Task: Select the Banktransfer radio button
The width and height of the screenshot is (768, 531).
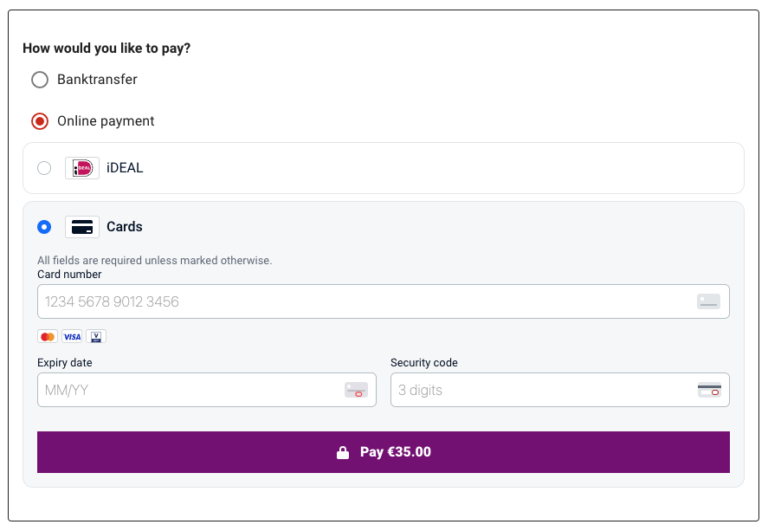Action: (40, 79)
